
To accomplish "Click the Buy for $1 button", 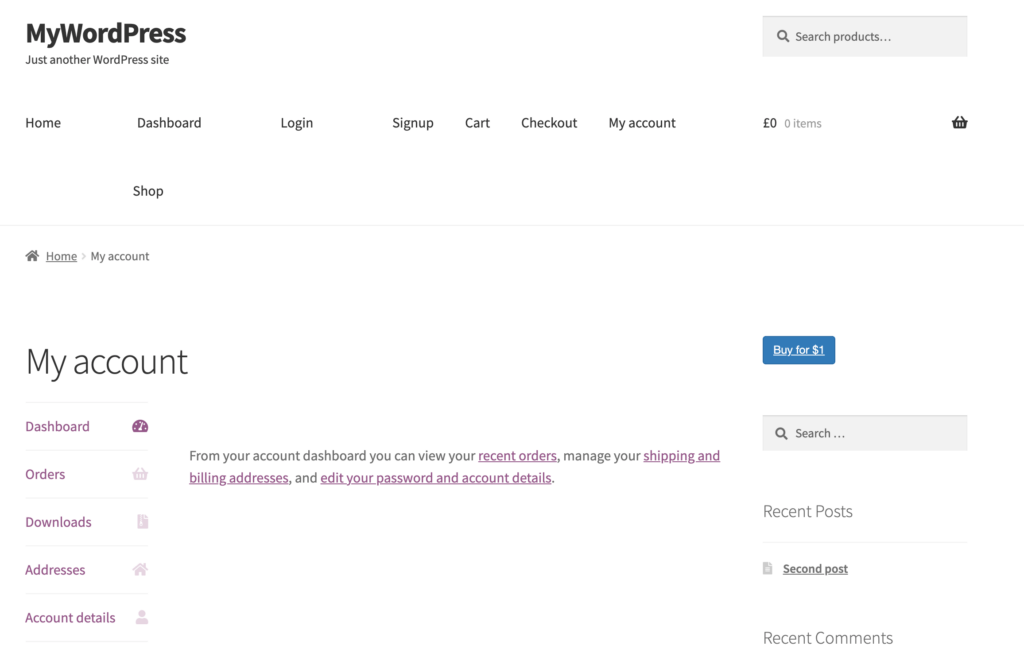I will point(799,350).
